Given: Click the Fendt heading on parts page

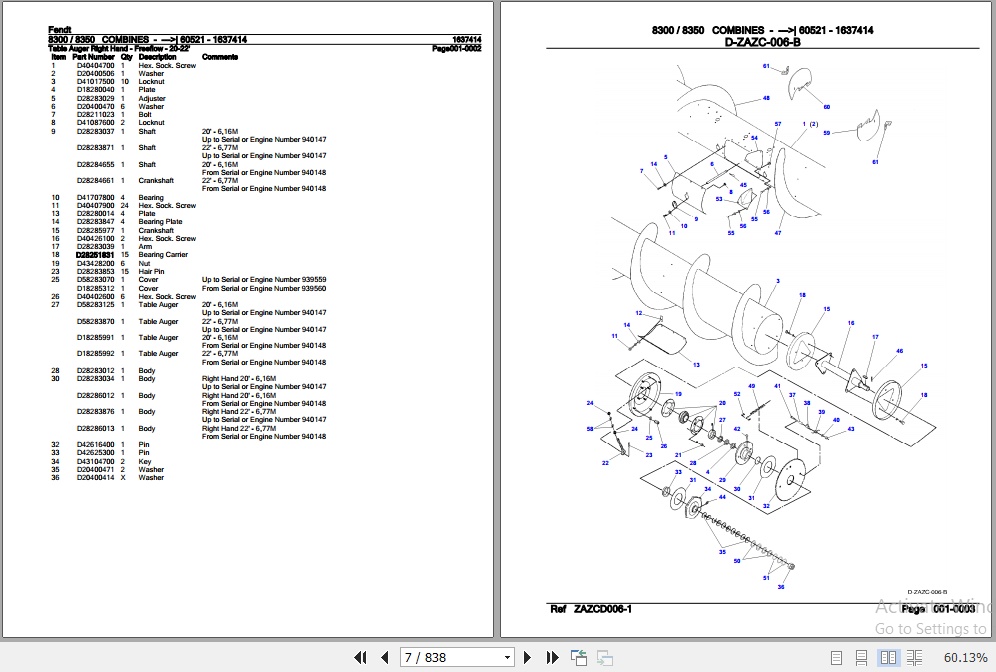Looking at the screenshot, I should coord(60,29).
